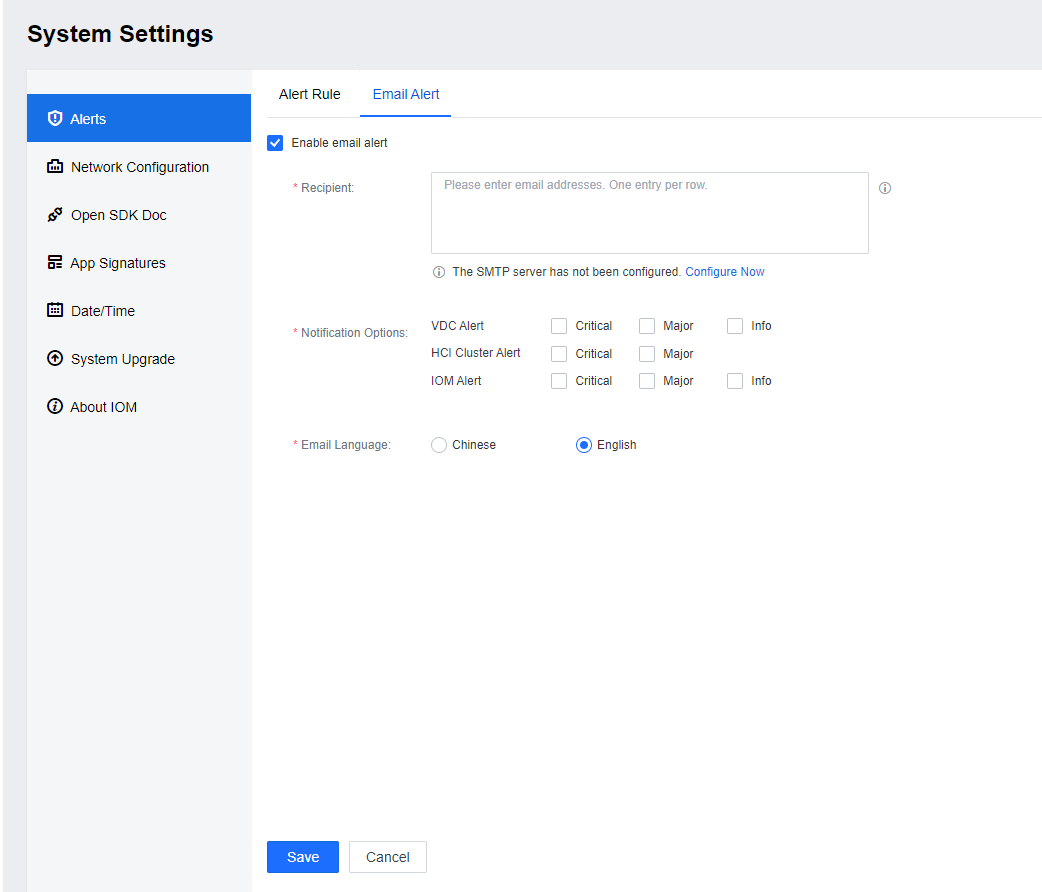Check Info for IOM Alert
The height and width of the screenshot is (892, 1042).
[735, 381]
